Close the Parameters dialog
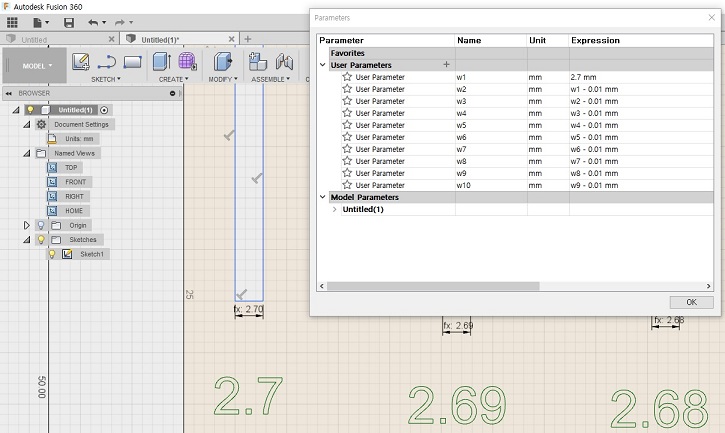Screen dimensions: 725x433 pos(712,18)
